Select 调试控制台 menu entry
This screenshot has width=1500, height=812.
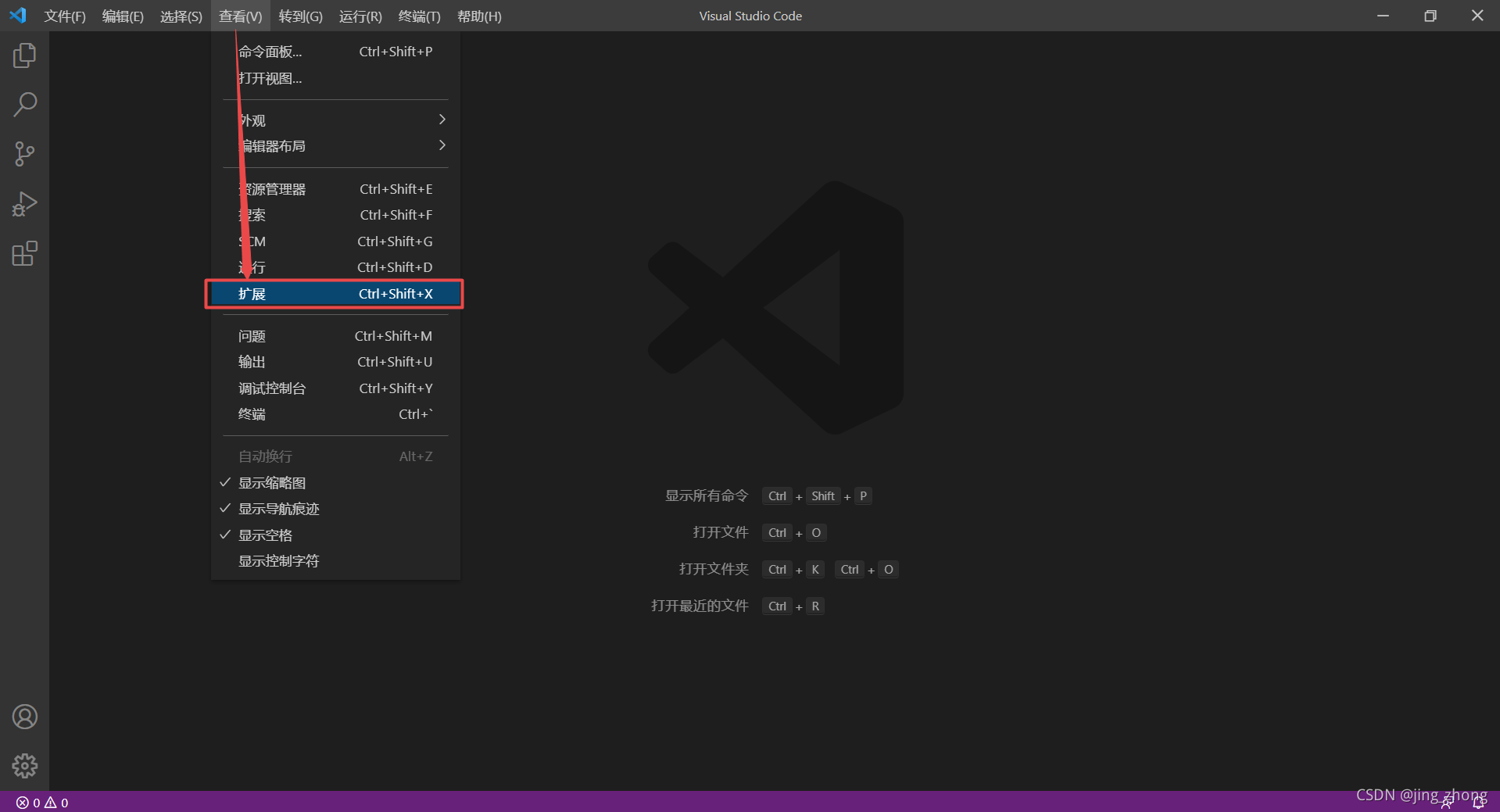[x=335, y=388]
